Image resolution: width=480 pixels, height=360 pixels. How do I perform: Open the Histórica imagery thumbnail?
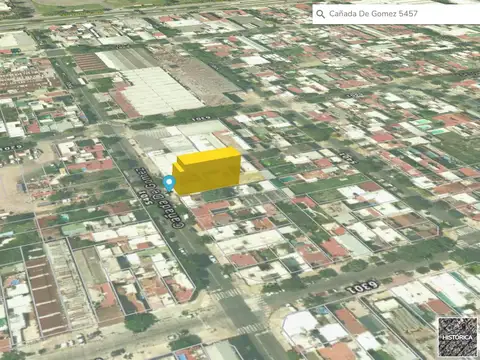click(458, 337)
